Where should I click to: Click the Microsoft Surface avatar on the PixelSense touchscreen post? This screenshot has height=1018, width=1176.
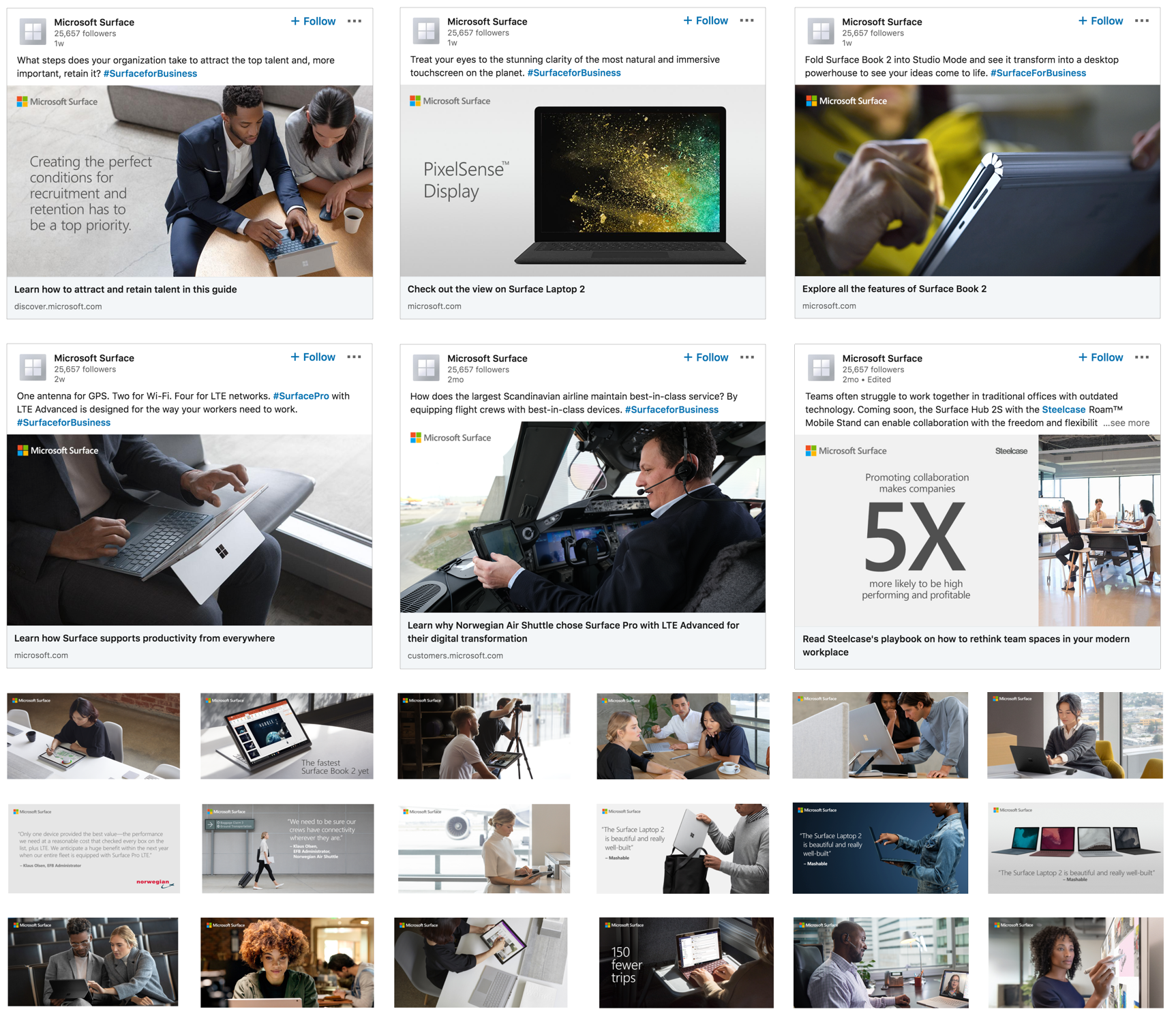[425, 31]
